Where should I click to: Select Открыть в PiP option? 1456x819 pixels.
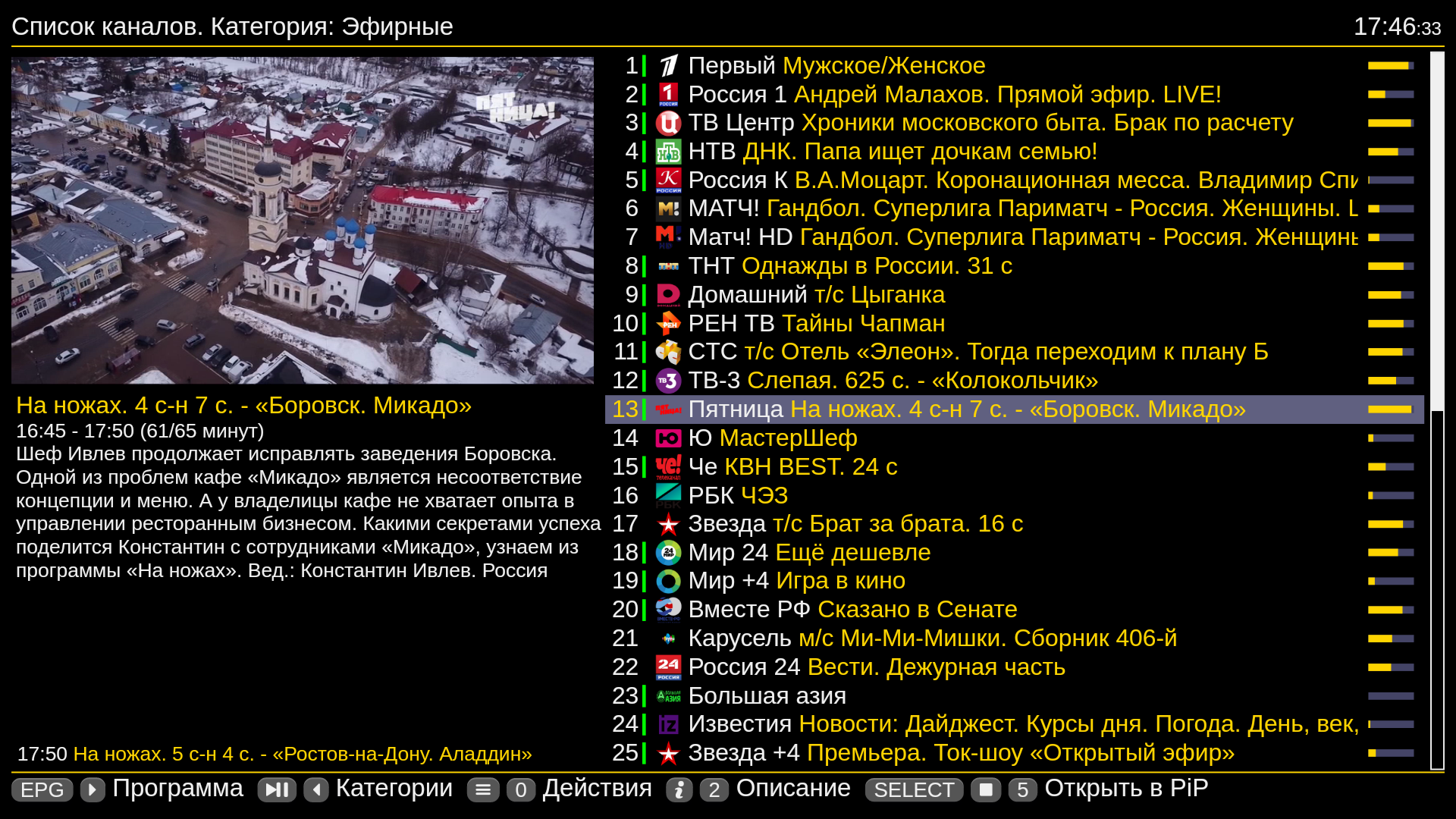pyautogui.click(x=1126, y=789)
